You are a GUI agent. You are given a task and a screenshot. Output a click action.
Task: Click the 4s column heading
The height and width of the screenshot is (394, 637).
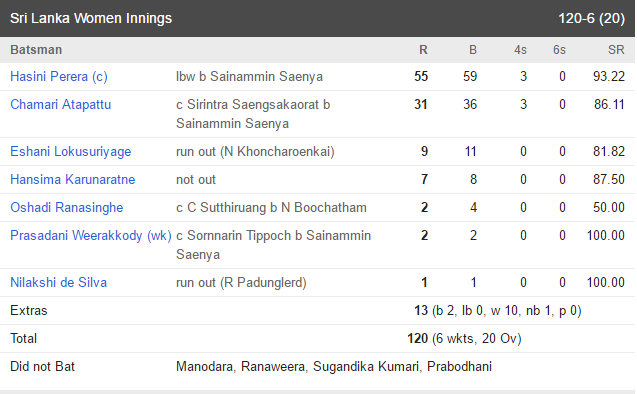click(520, 50)
